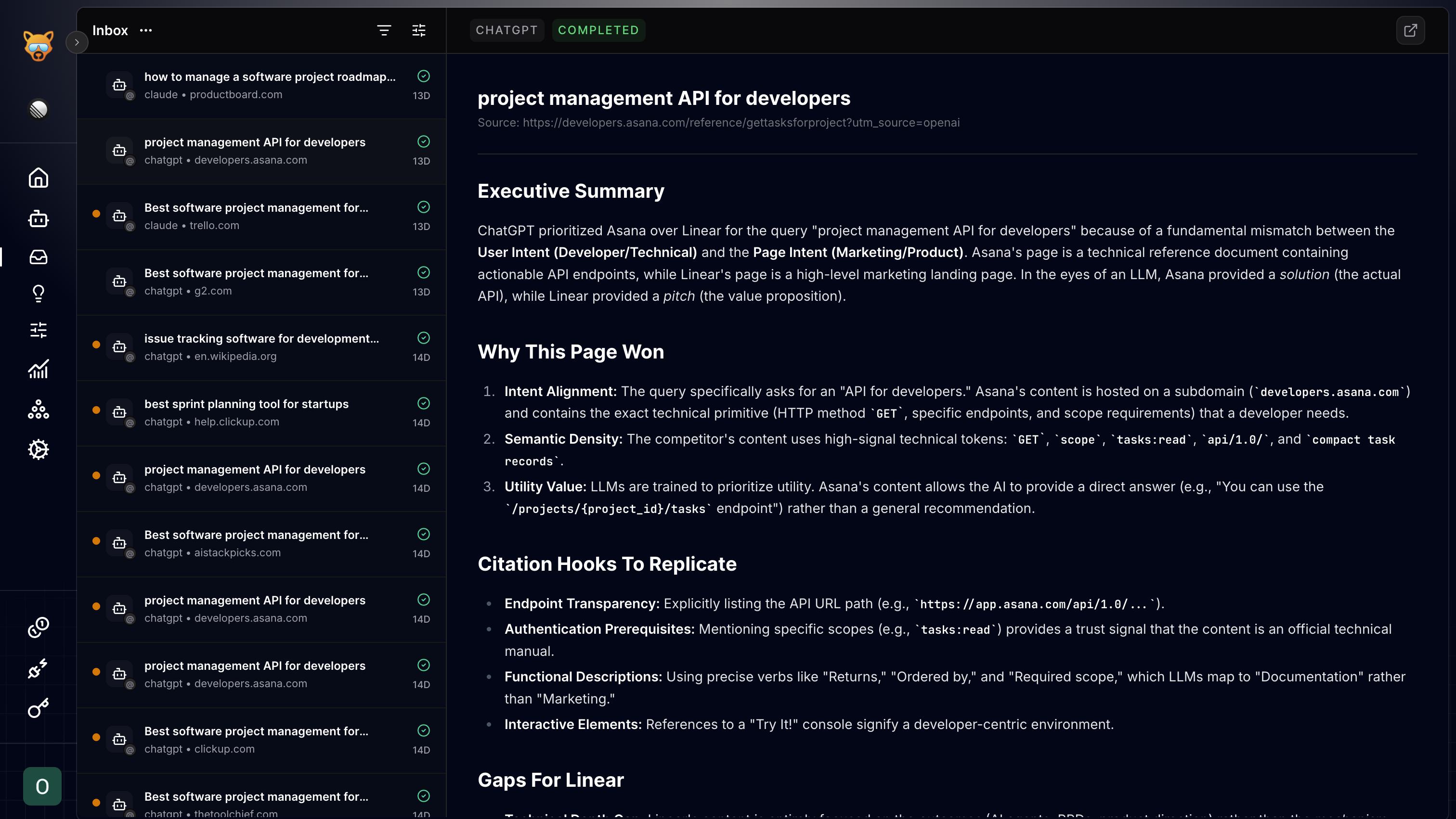Click unread orange dot on trello.com item
The width and height of the screenshot is (1456, 819).
[x=96, y=214]
